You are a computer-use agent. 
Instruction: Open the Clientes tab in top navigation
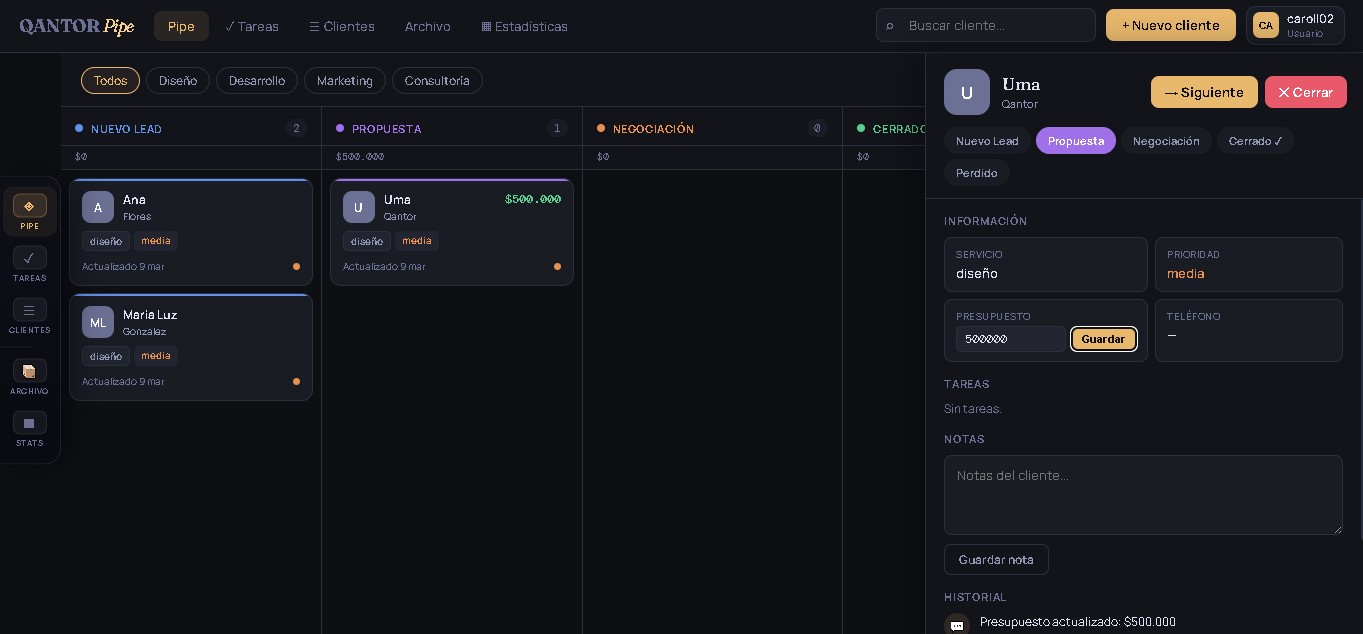tap(341, 26)
